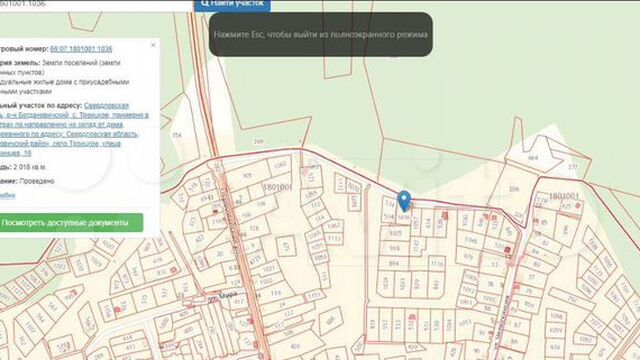
Task: Click the Найти участок search button
Action: point(232,4)
